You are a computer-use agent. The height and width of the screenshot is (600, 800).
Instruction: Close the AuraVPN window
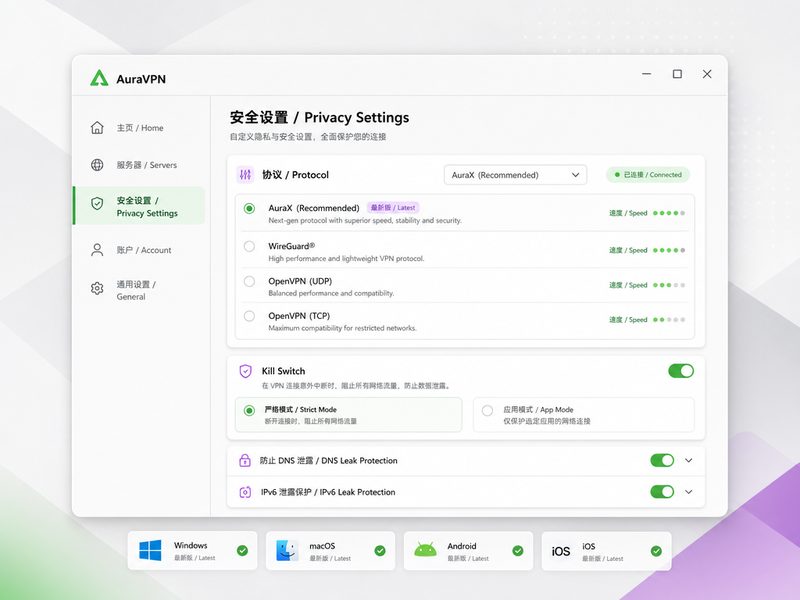click(707, 74)
